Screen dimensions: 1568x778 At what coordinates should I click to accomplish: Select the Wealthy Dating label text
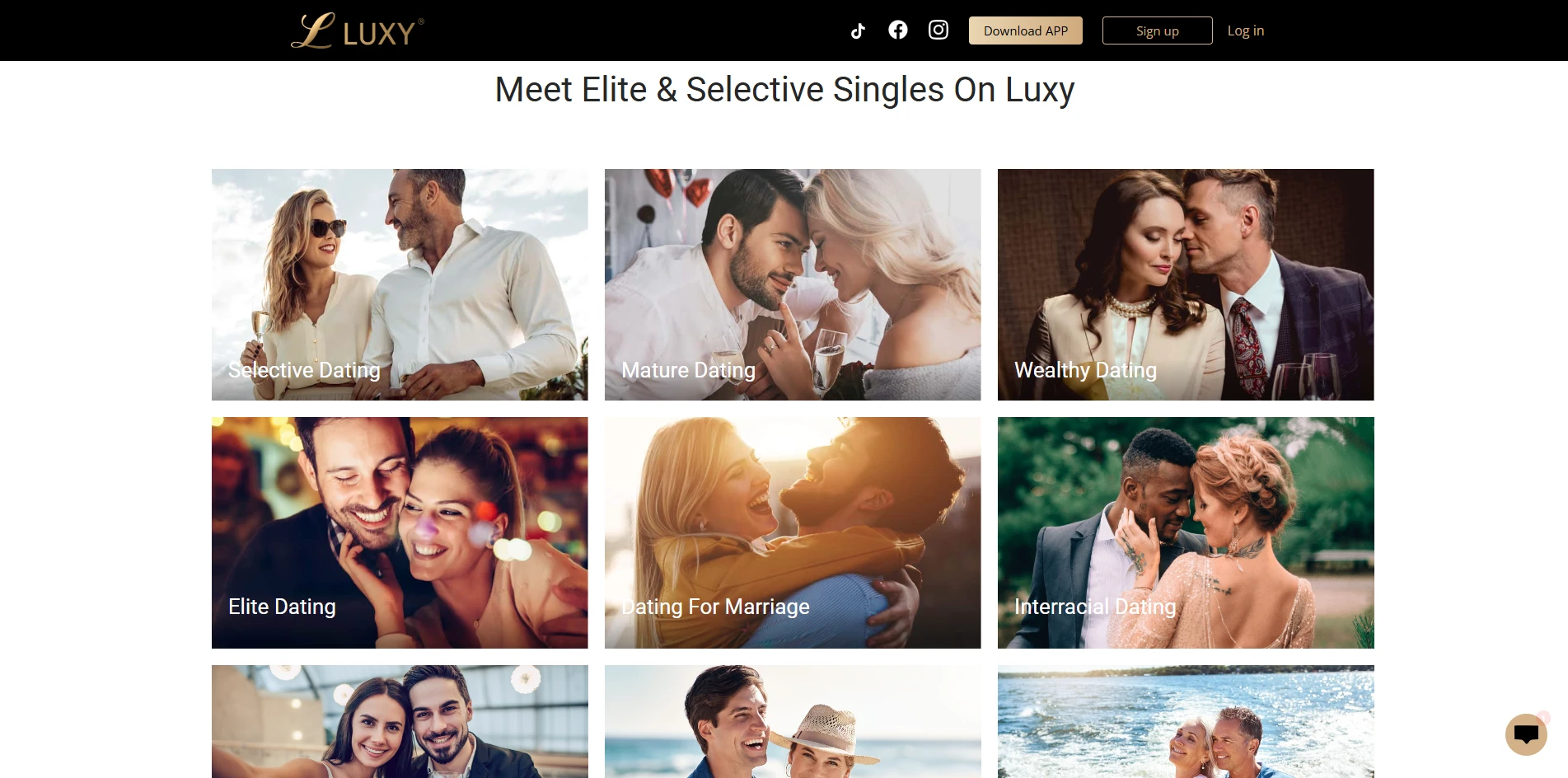(x=1086, y=370)
